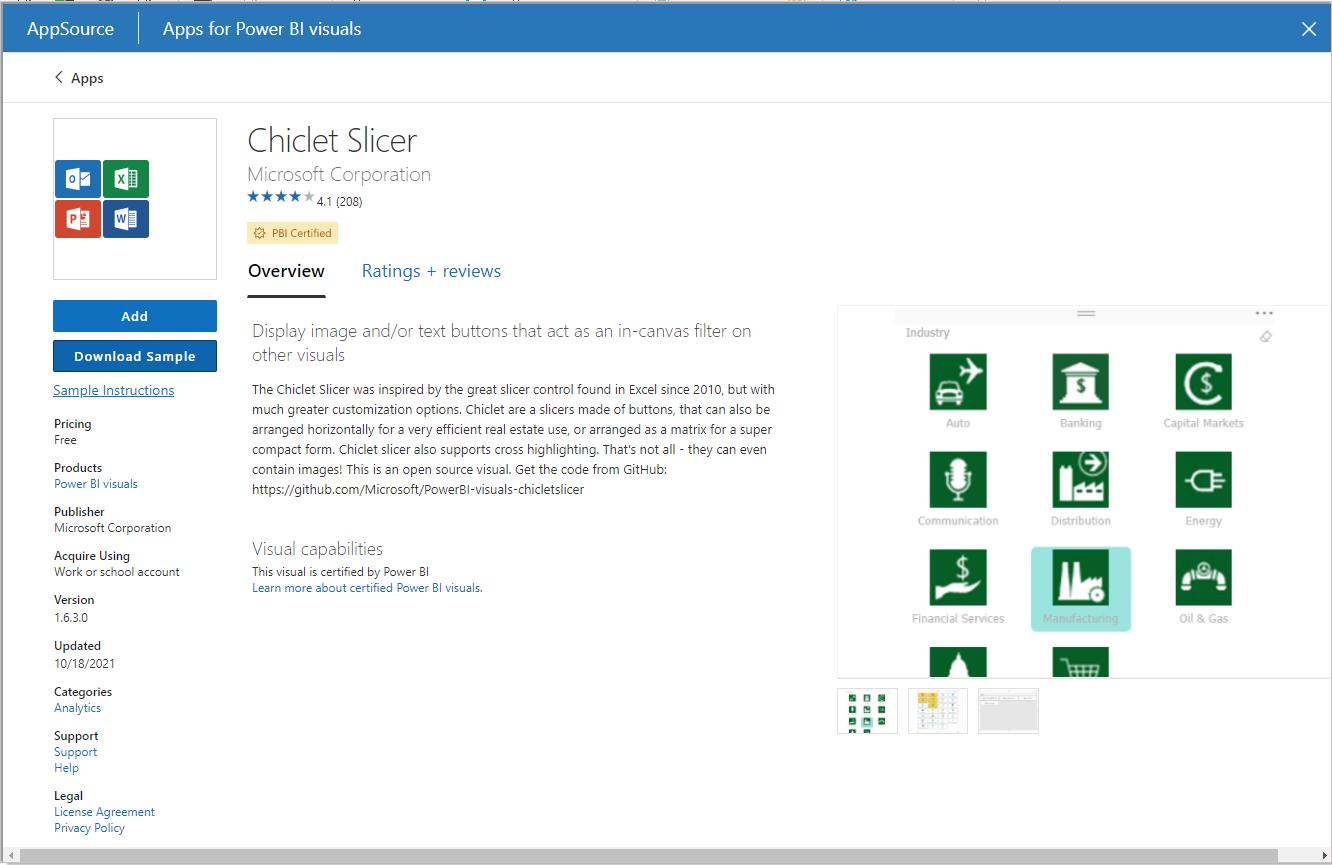The height and width of the screenshot is (865, 1332).
Task: Click the Energy plug icon
Action: click(1203, 479)
